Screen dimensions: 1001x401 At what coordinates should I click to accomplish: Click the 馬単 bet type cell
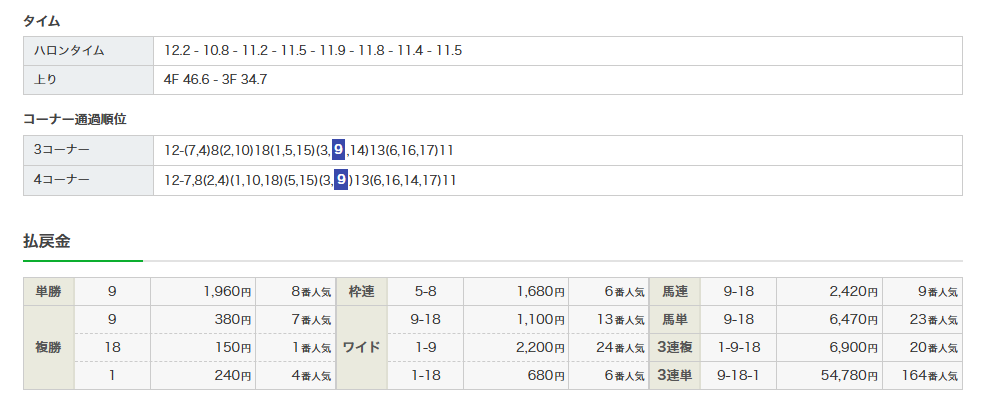[675, 320]
